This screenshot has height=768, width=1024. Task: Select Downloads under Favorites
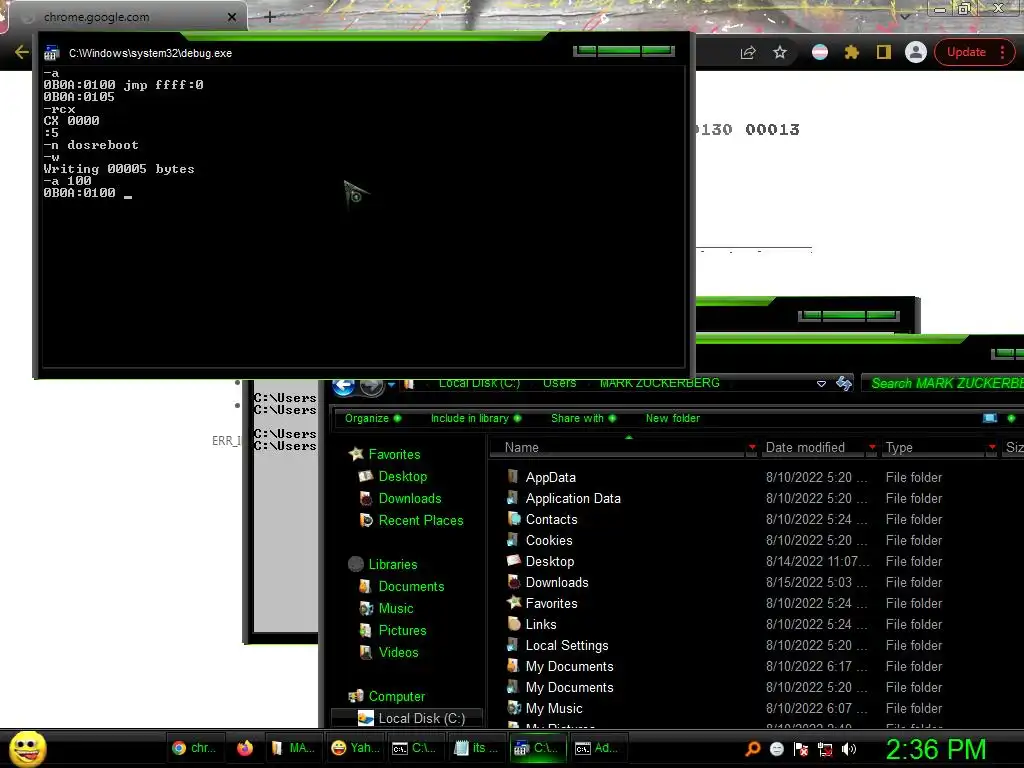[x=409, y=498]
